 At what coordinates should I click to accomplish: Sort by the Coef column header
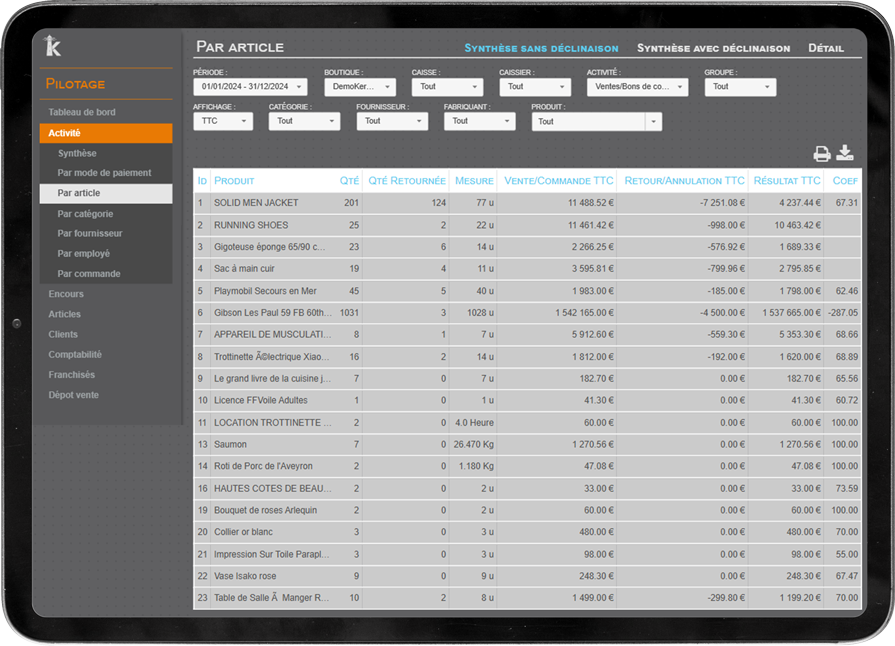click(x=845, y=181)
